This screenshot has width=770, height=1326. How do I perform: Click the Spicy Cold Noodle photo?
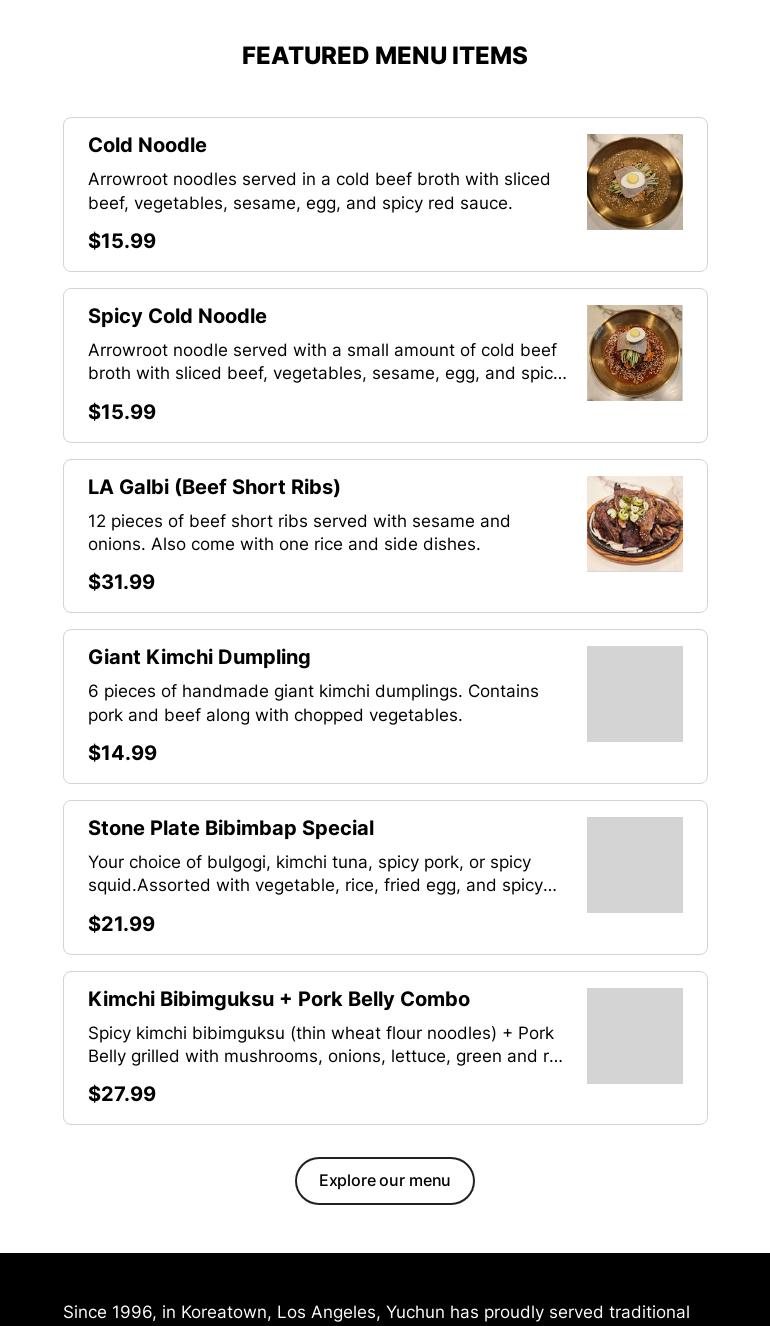pyautogui.click(x=634, y=353)
